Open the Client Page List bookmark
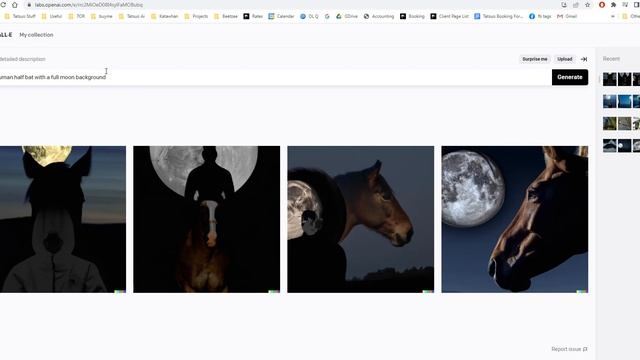This screenshot has width=640, height=360. tap(449, 16)
